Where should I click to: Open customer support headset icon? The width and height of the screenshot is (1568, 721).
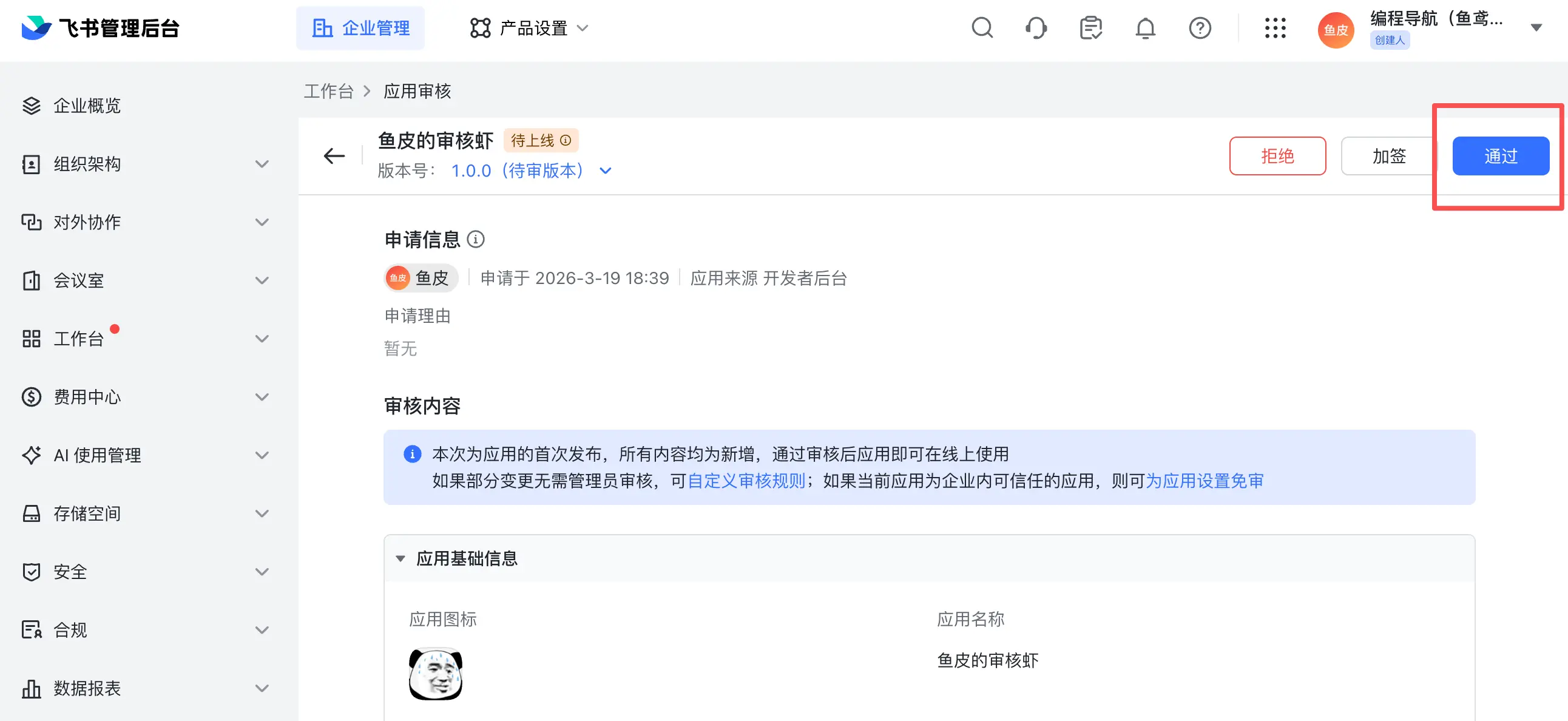click(x=1036, y=28)
